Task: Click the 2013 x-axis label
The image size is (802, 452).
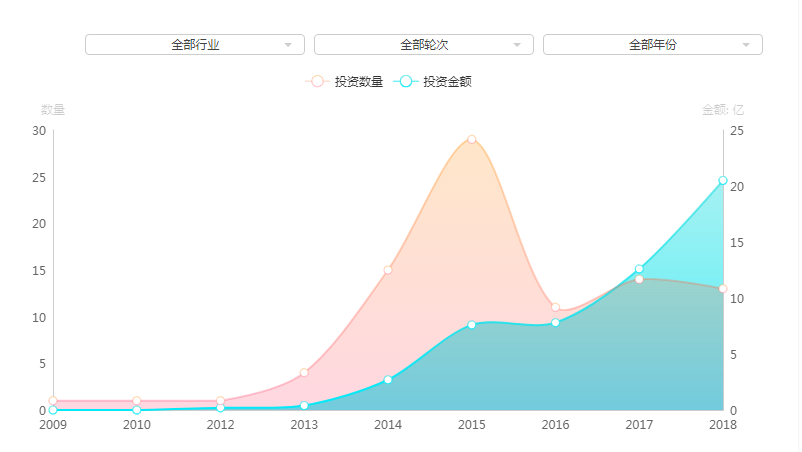Action: [304, 425]
